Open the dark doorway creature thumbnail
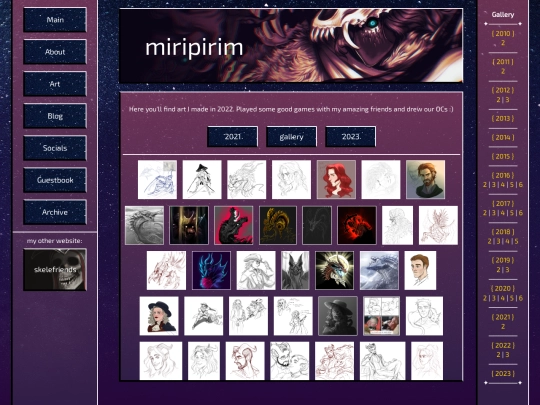Viewport: 540px width, 405px height. pos(189,225)
